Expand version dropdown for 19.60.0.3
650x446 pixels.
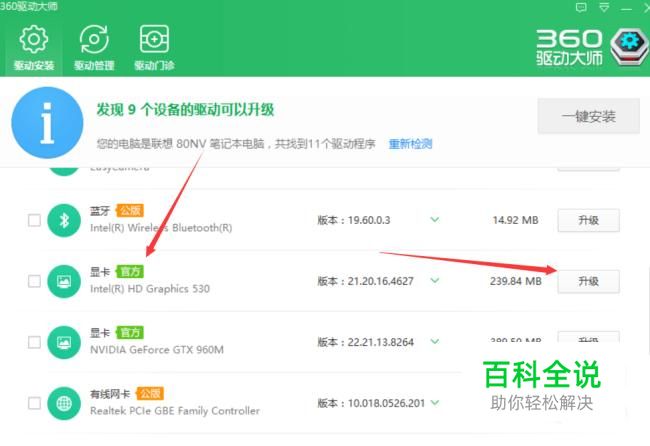(x=434, y=219)
